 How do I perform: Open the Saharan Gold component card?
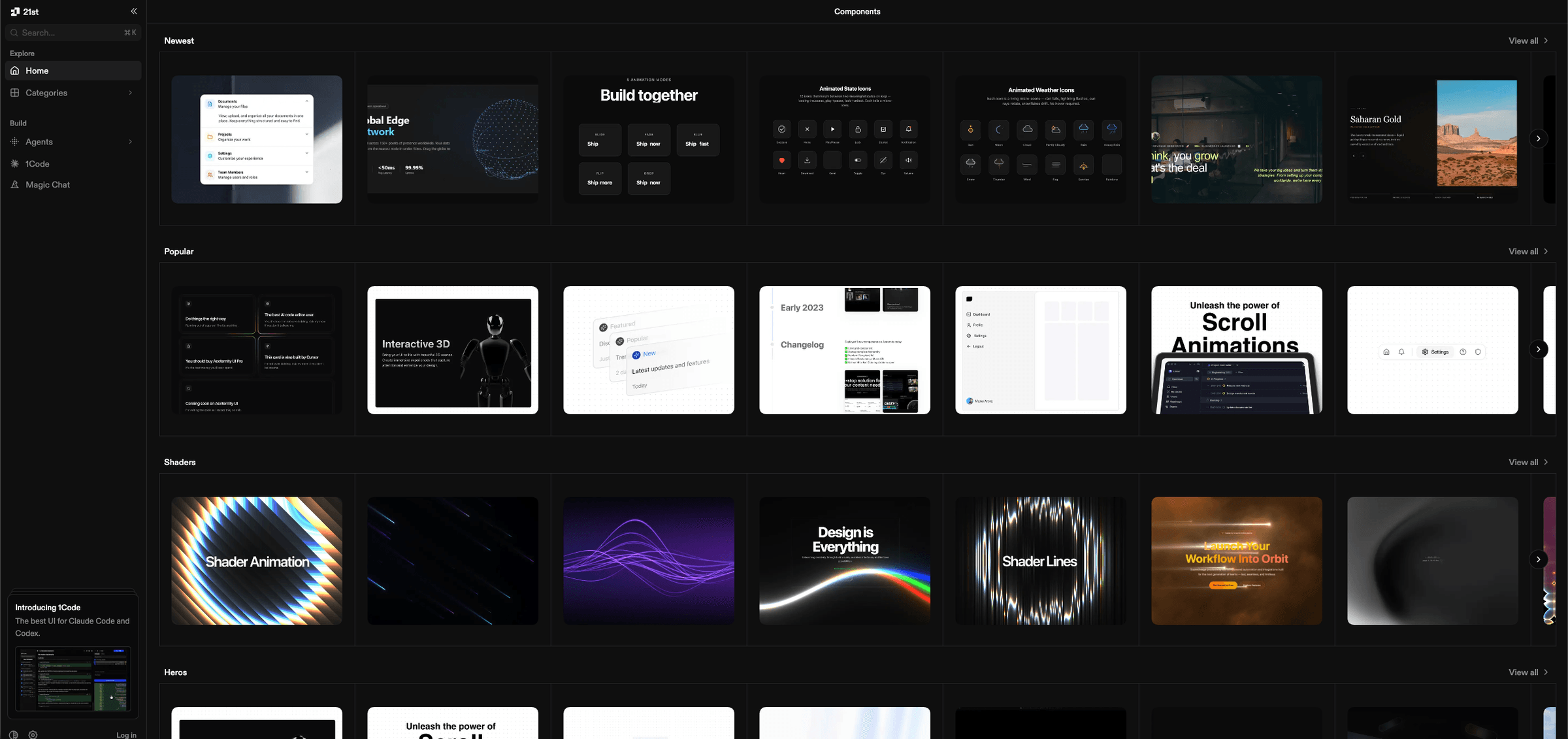[1433, 139]
